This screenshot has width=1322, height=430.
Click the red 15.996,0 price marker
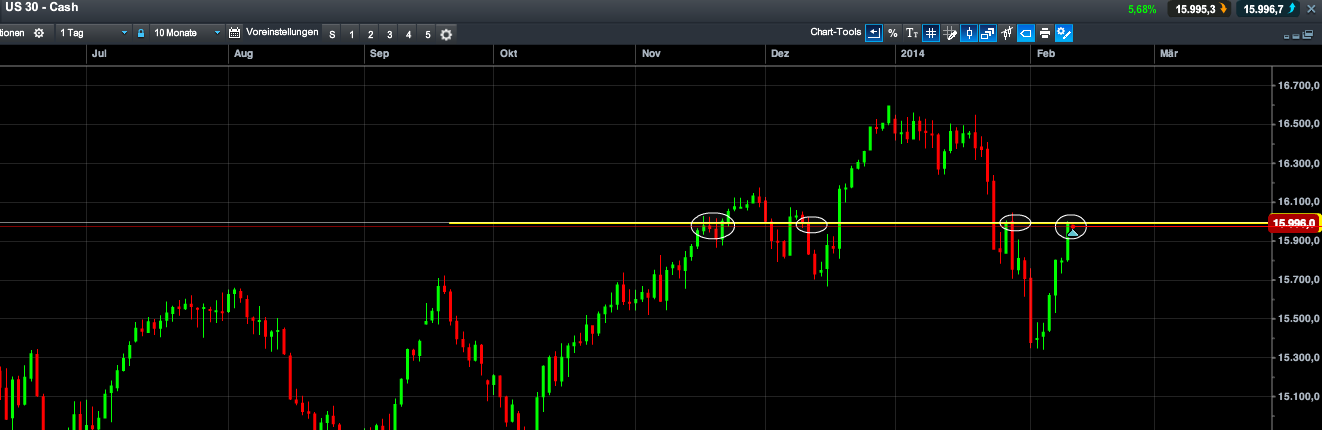click(x=1292, y=223)
